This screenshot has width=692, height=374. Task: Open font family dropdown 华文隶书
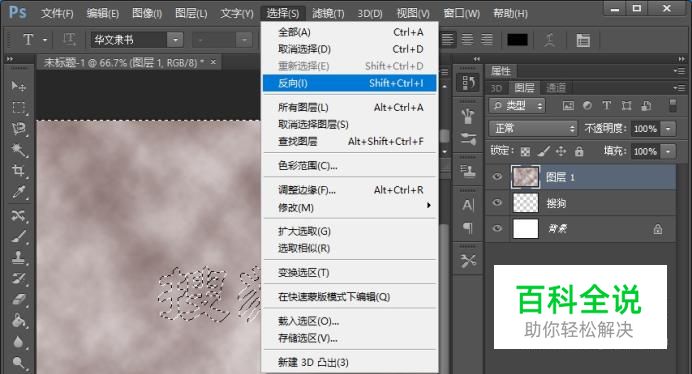click(x=175, y=40)
